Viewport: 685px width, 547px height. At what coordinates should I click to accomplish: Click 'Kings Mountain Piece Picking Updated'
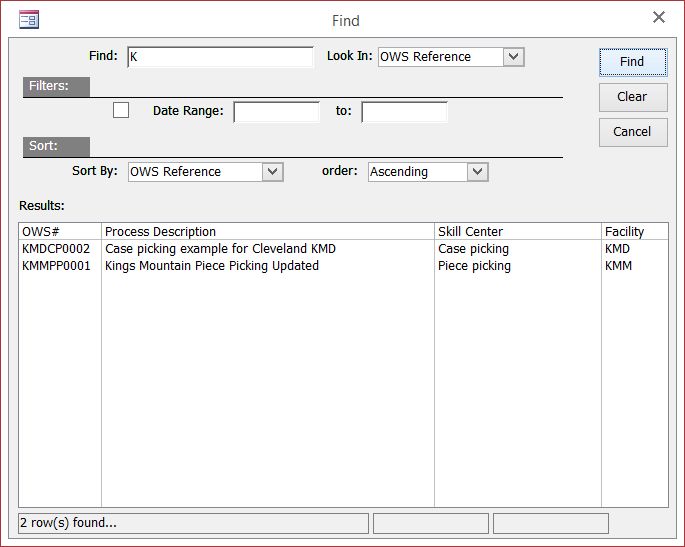pyautogui.click(x=212, y=266)
